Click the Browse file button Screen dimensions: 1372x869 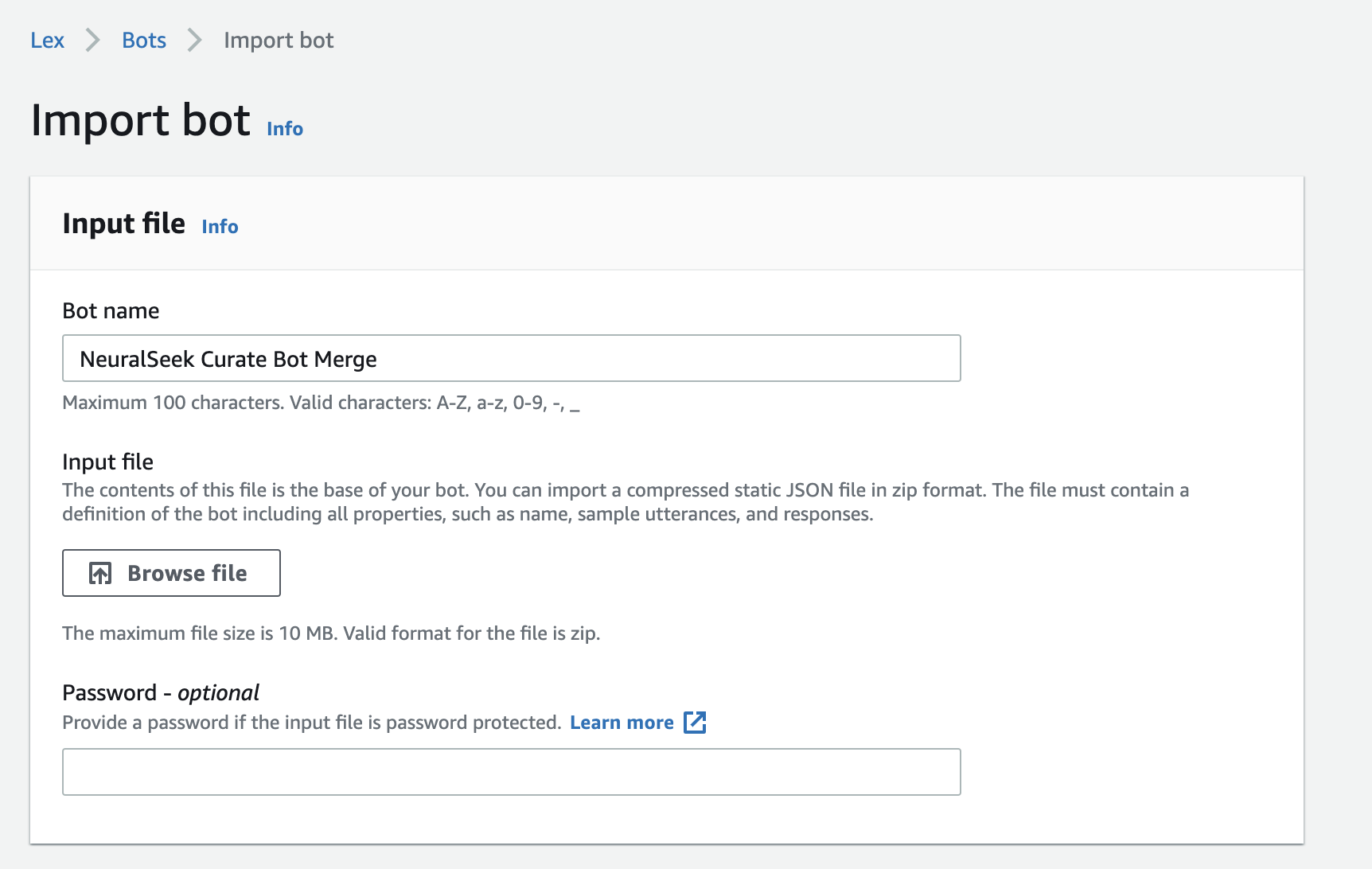pos(171,573)
